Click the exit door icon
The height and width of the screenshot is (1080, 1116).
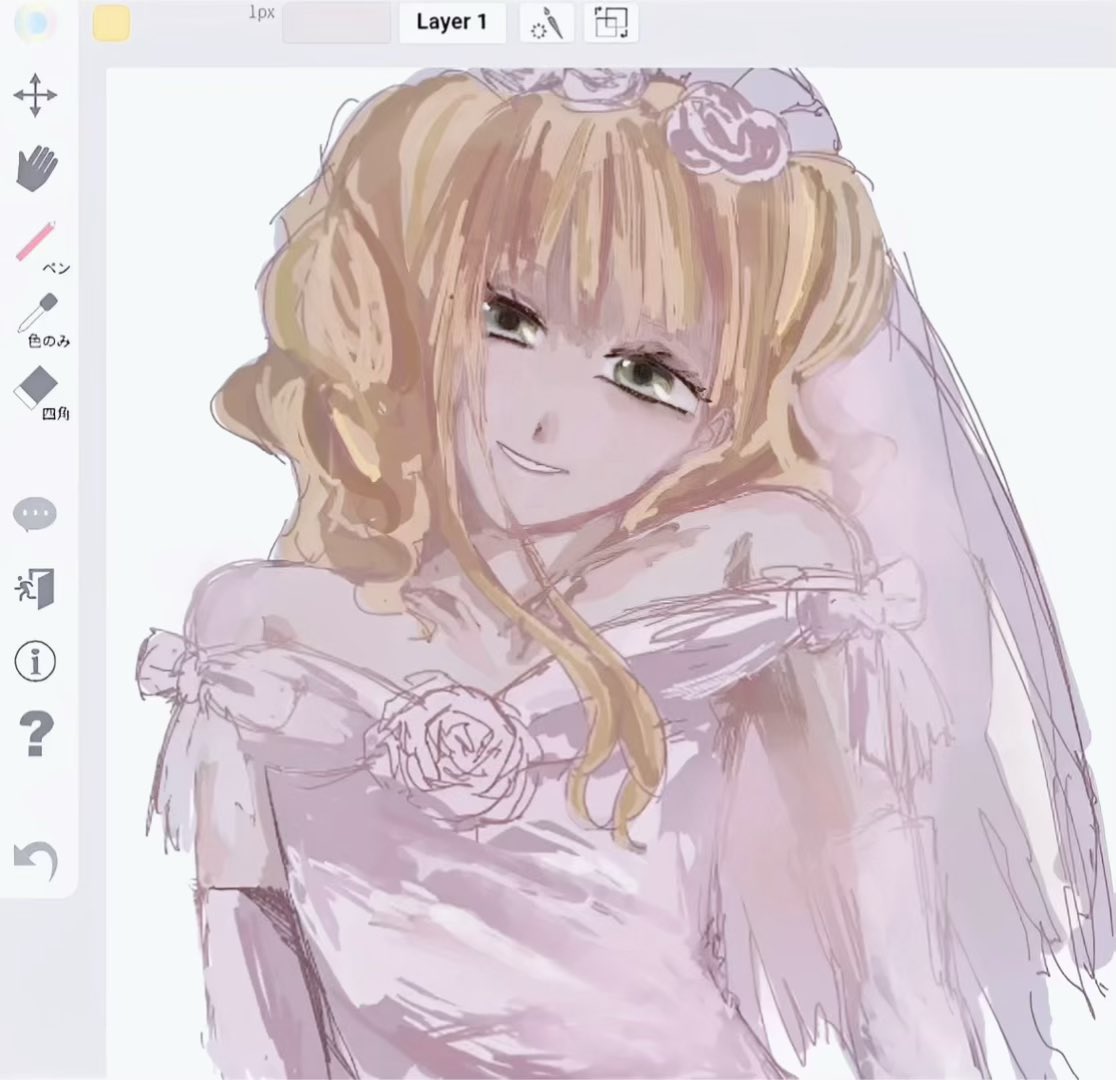(x=35, y=588)
